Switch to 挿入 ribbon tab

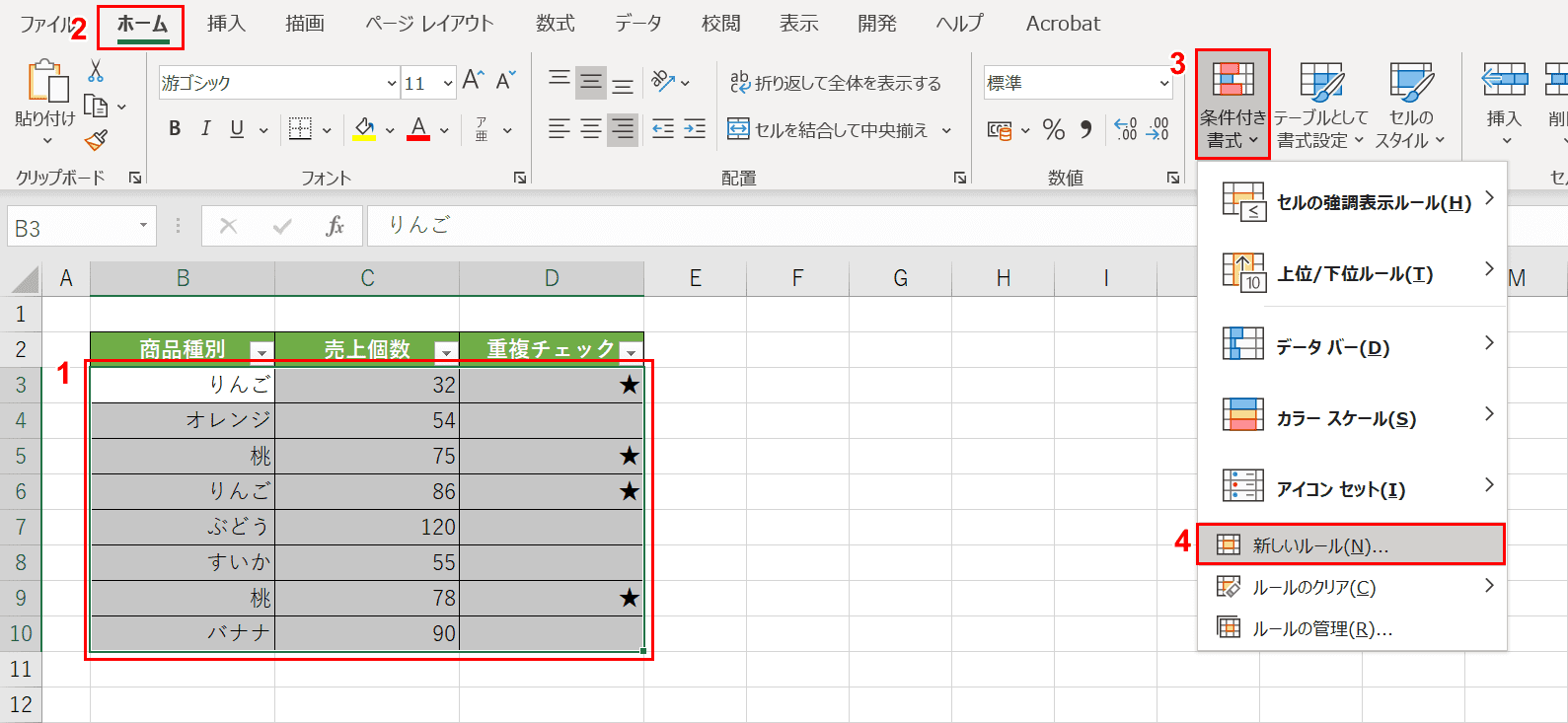click(226, 24)
